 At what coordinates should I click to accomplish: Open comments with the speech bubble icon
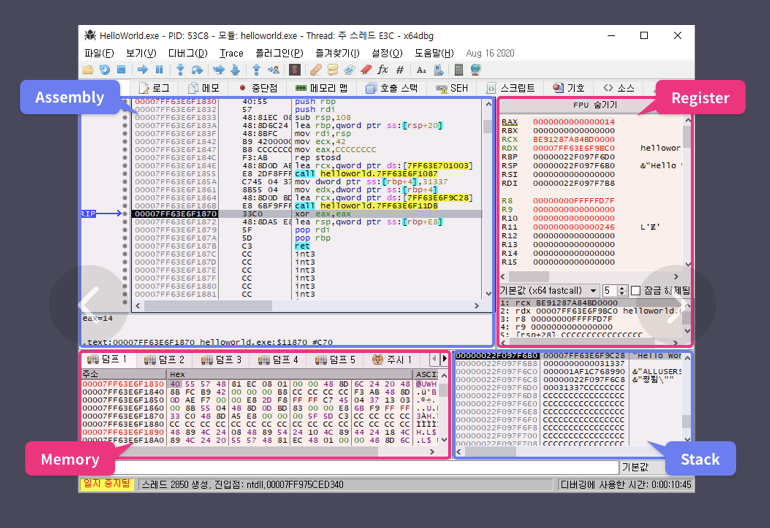coord(332,70)
